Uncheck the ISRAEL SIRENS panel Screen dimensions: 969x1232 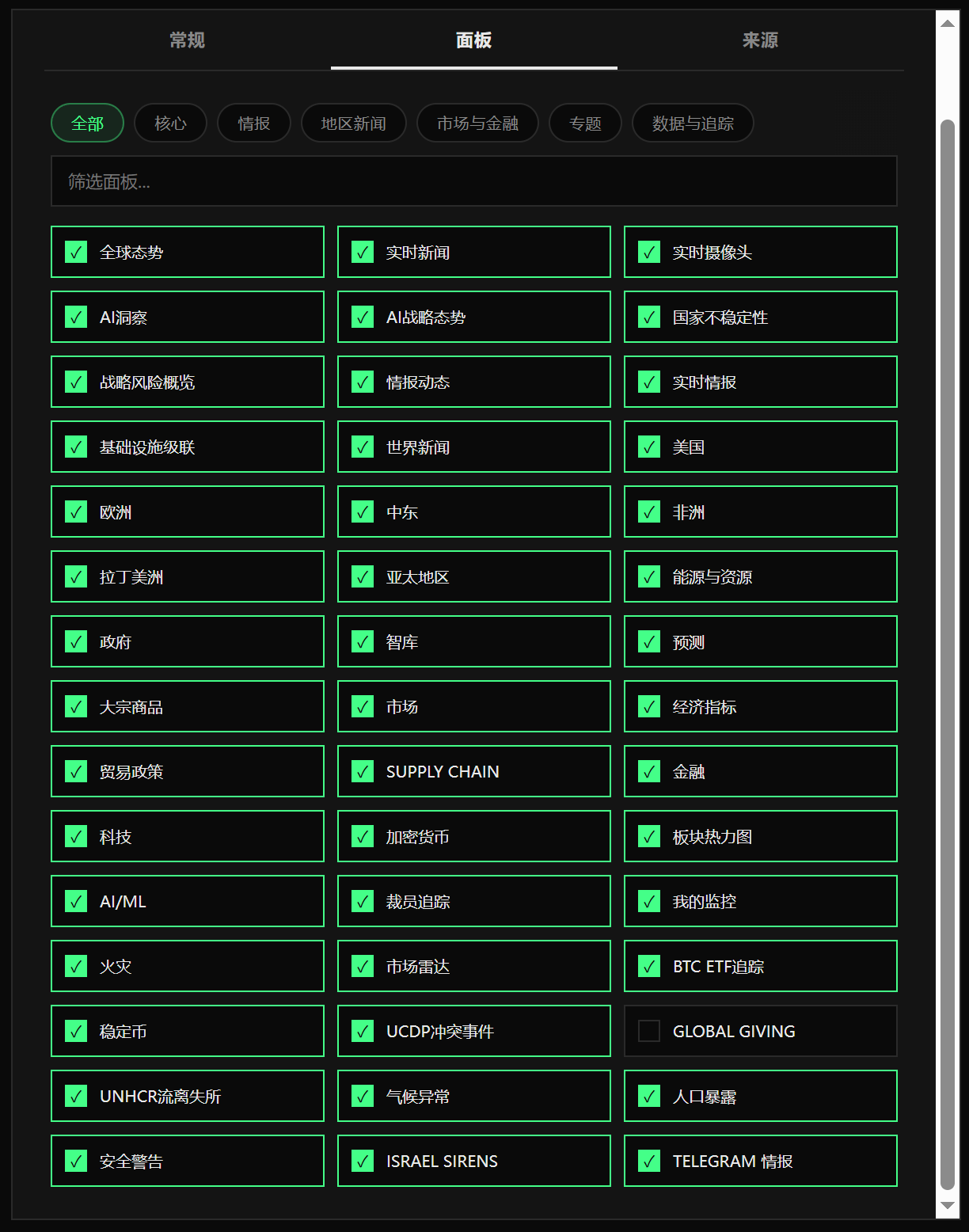pyautogui.click(x=363, y=1161)
